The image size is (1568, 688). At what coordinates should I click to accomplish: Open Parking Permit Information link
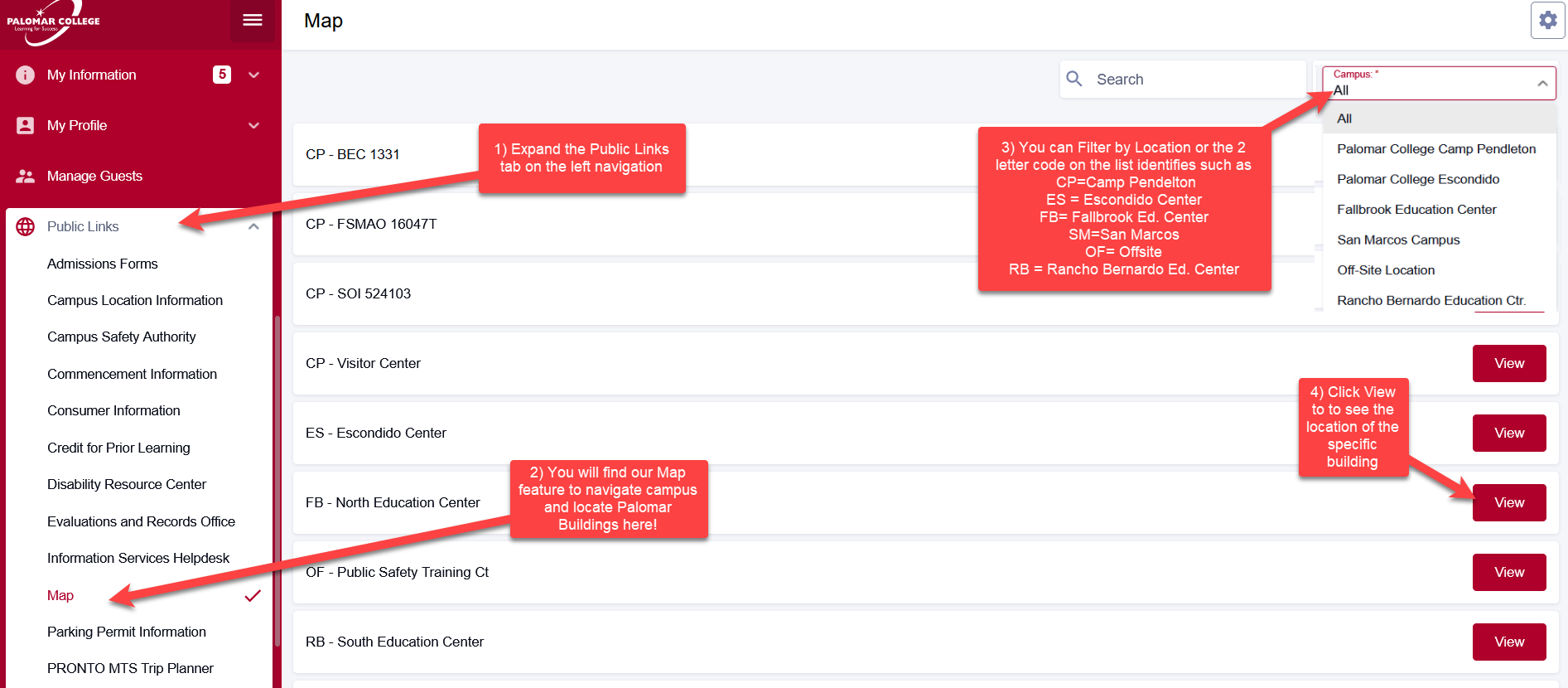pyautogui.click(x=127, y=632)
